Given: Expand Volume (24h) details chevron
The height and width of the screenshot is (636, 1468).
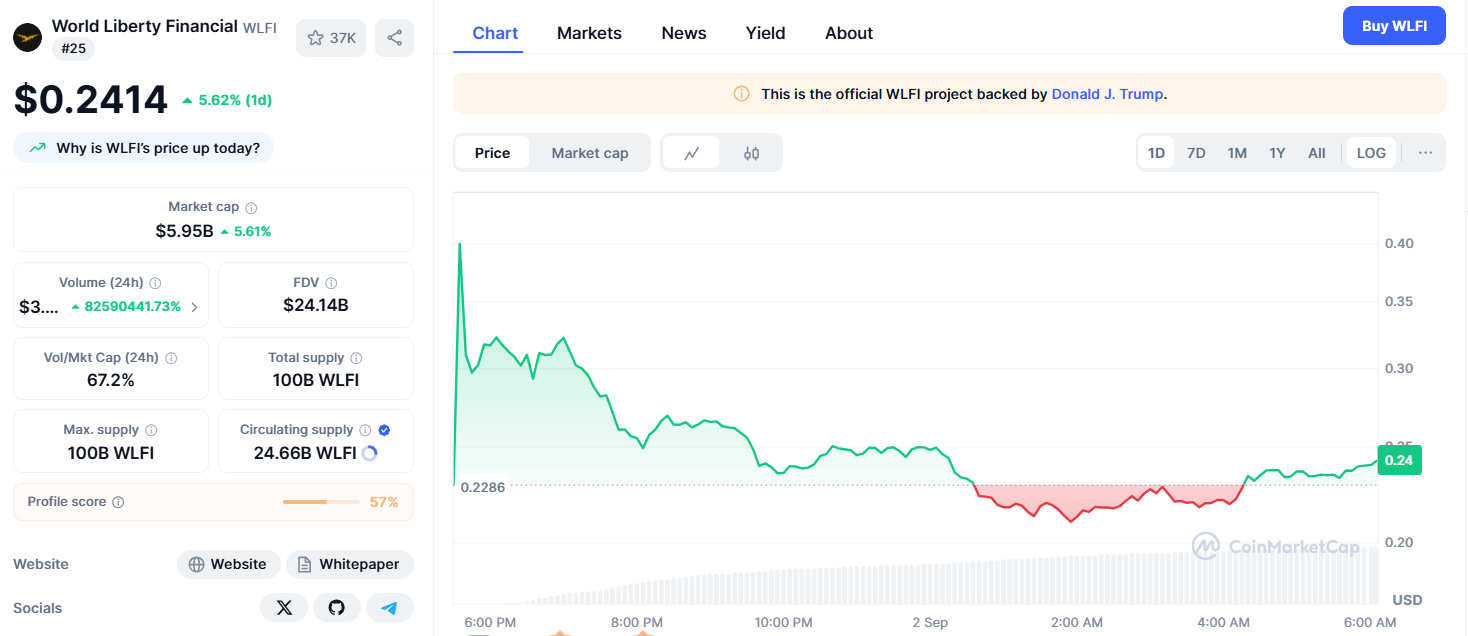Looking at the screenshot, I should point(194,307).
